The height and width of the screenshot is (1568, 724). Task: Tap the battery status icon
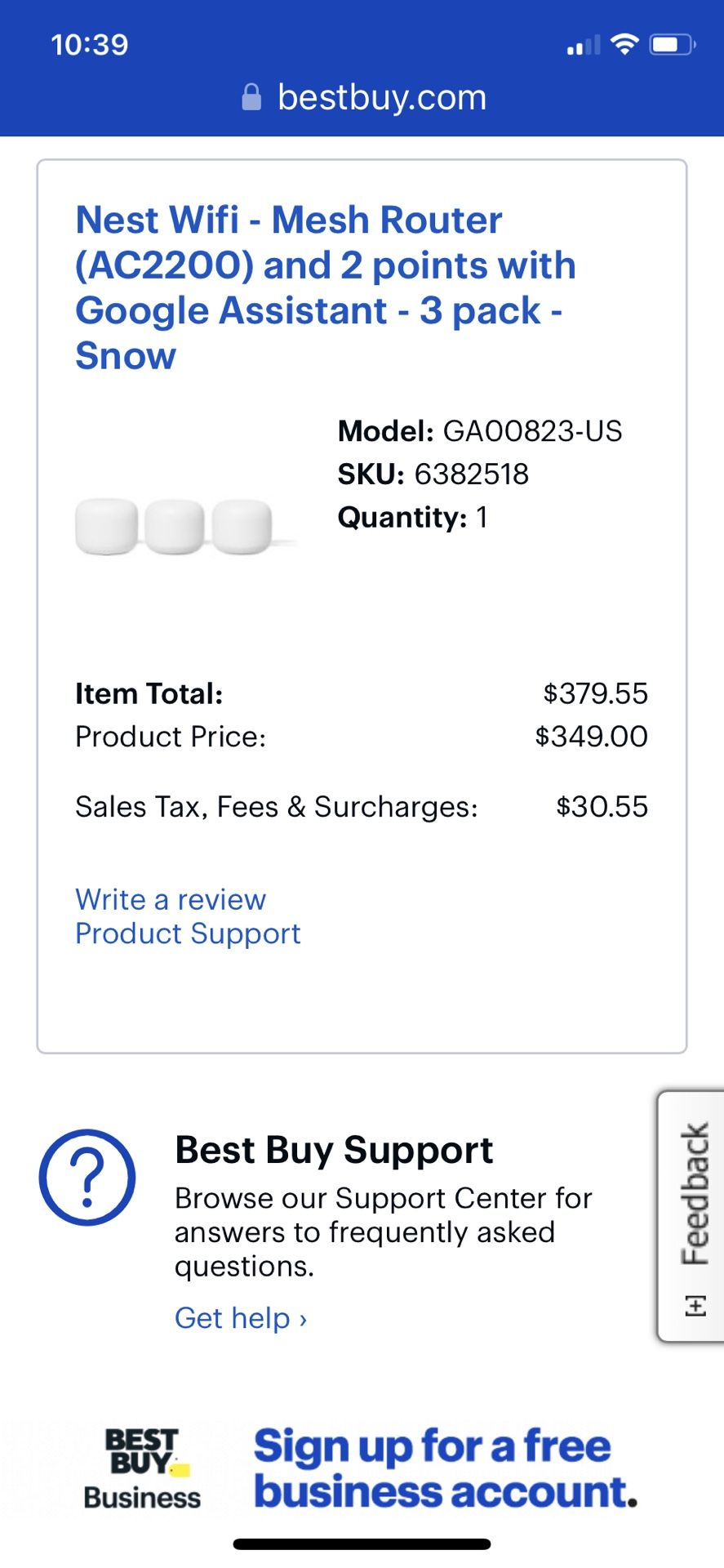pyautogui.click(x=672, y=45)
